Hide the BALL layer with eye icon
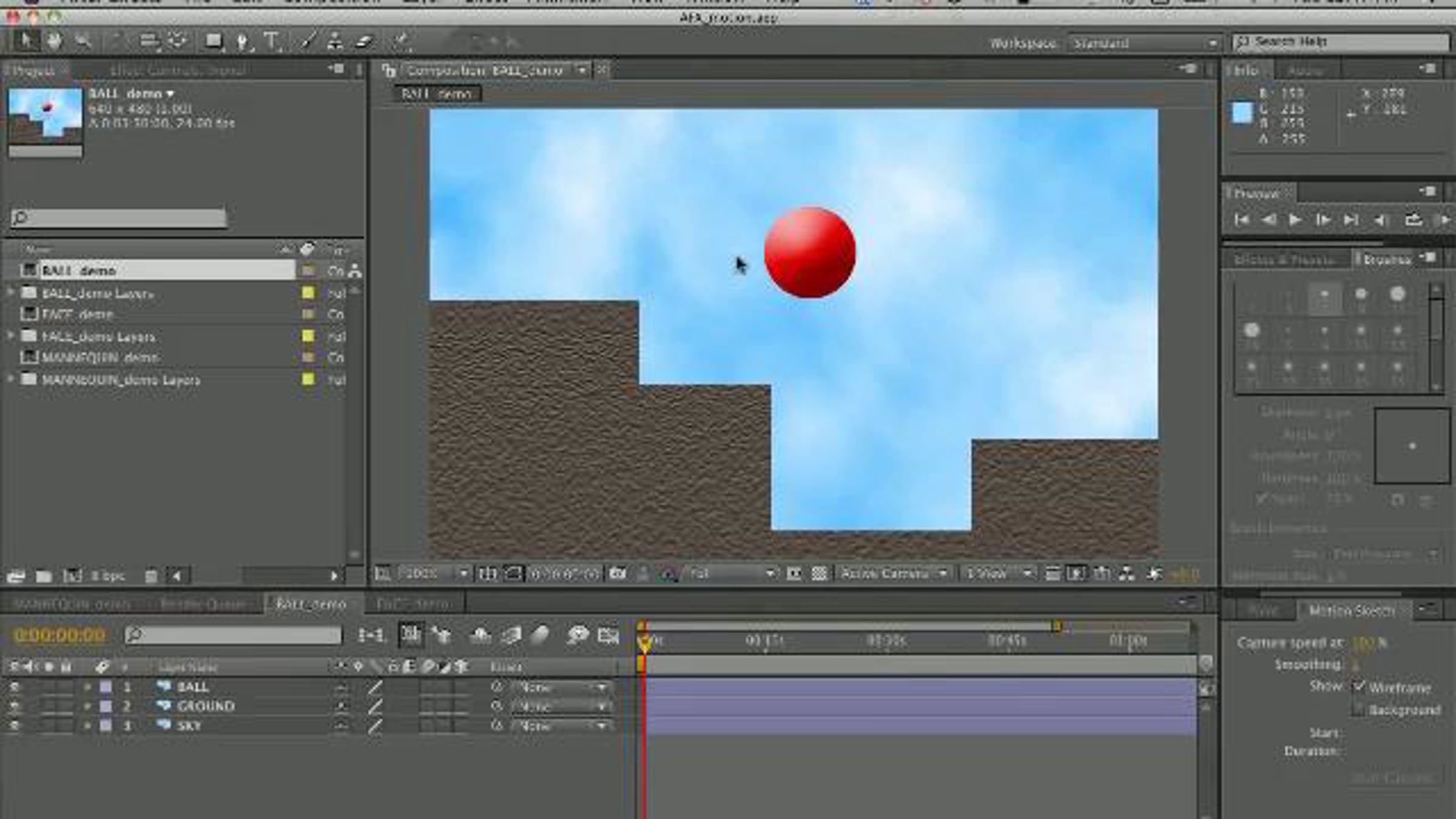The width and height of the screenshot is (1456, 819). click(14, 687)
